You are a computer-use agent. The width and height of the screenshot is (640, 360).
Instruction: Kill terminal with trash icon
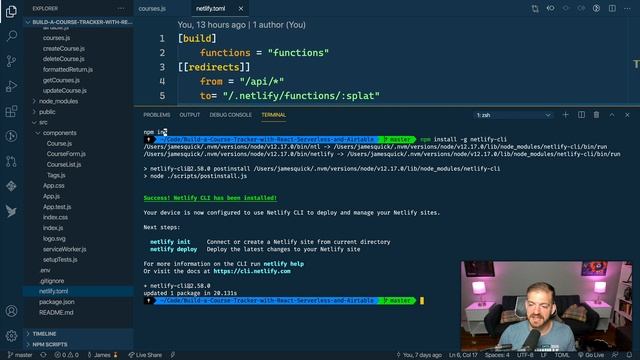pos(596,115)
